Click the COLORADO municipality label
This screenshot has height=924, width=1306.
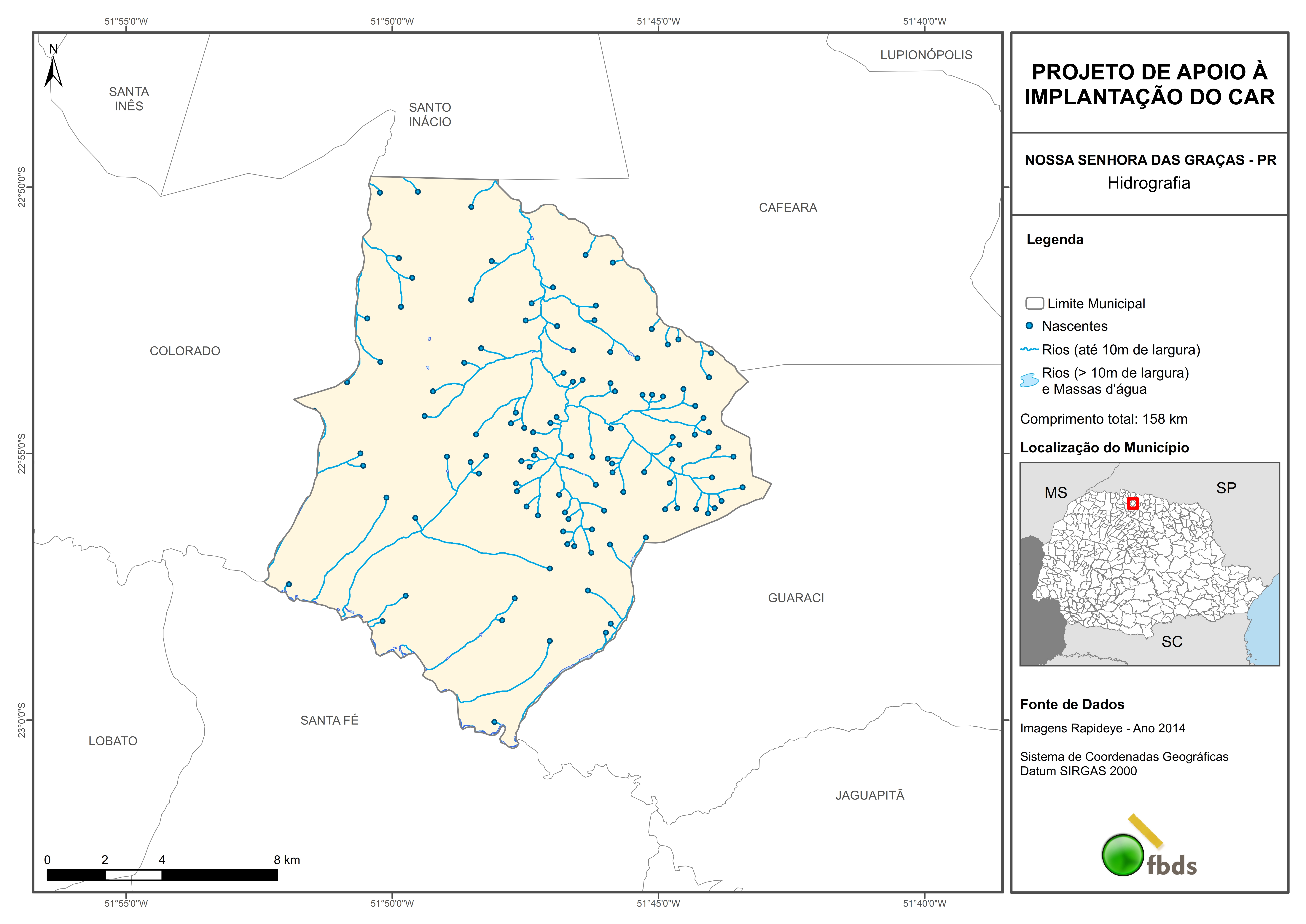(185, 351)
